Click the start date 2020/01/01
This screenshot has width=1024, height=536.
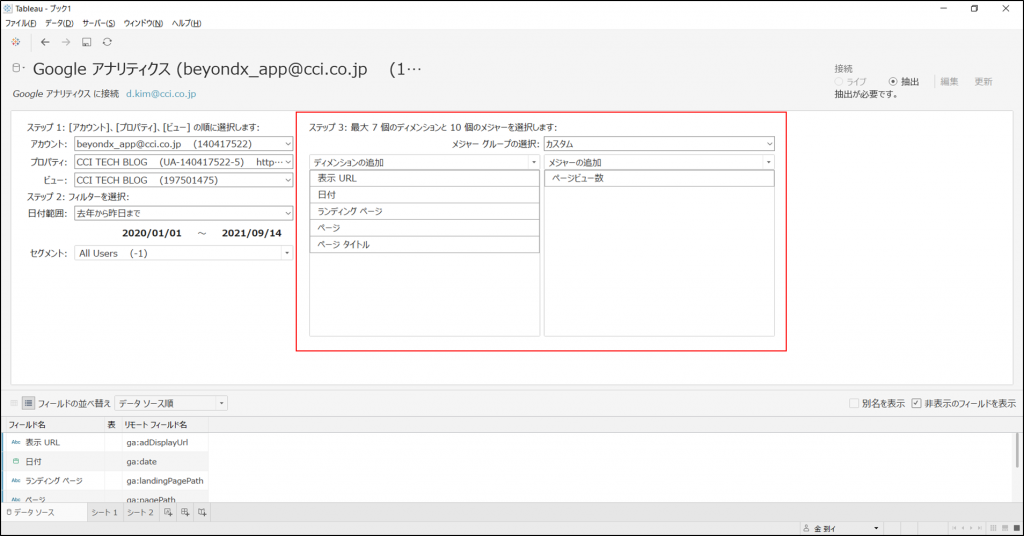click(152, 233)
